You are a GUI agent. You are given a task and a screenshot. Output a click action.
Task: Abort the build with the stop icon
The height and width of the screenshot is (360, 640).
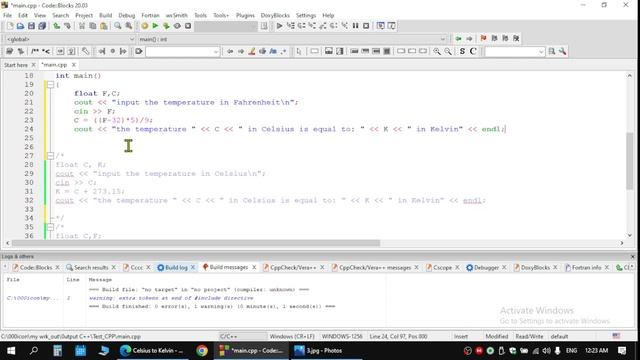pyautogui.click(x=188, y=26)
